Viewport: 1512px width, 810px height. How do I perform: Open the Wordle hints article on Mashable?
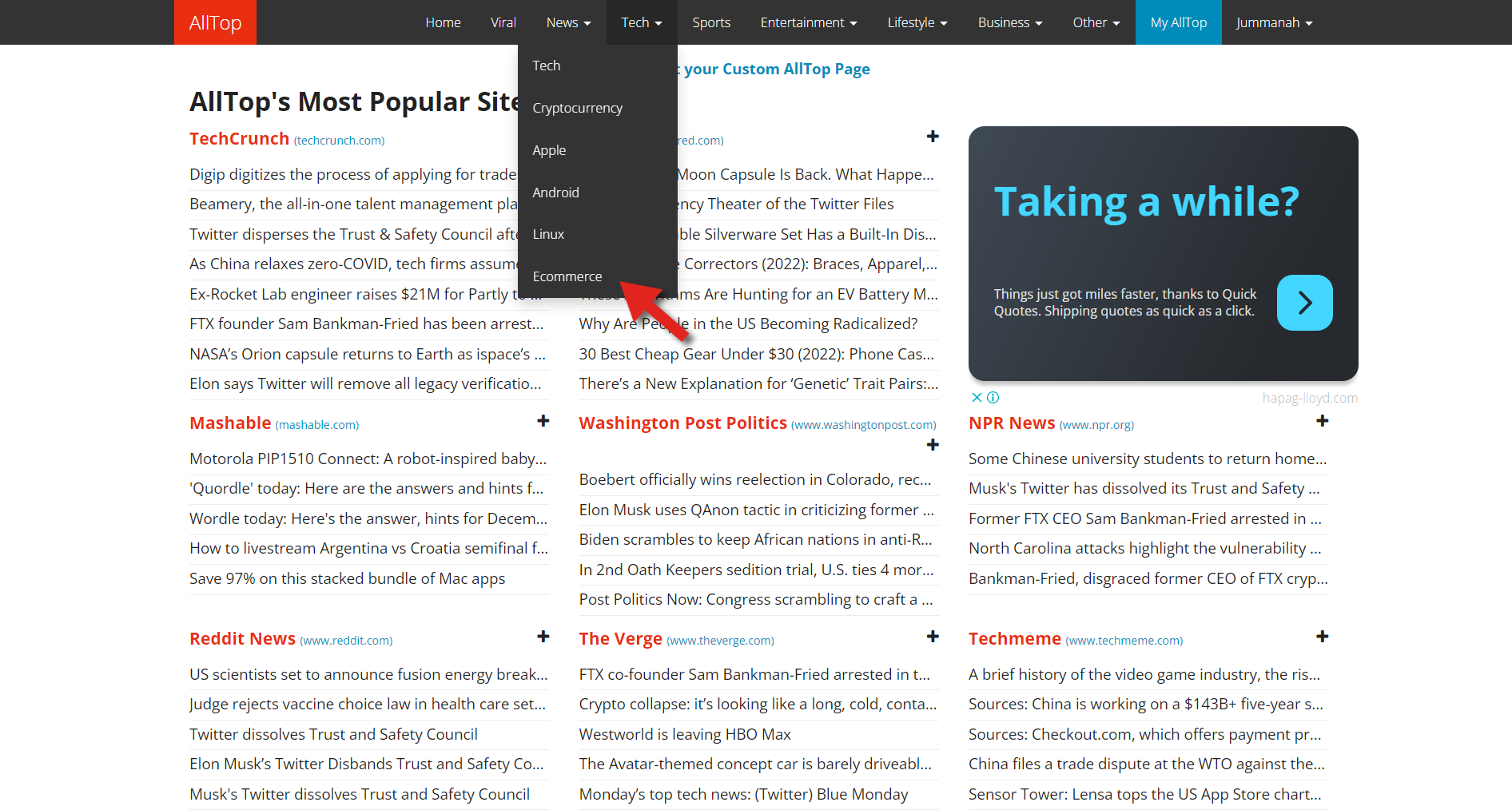(368, 518)
